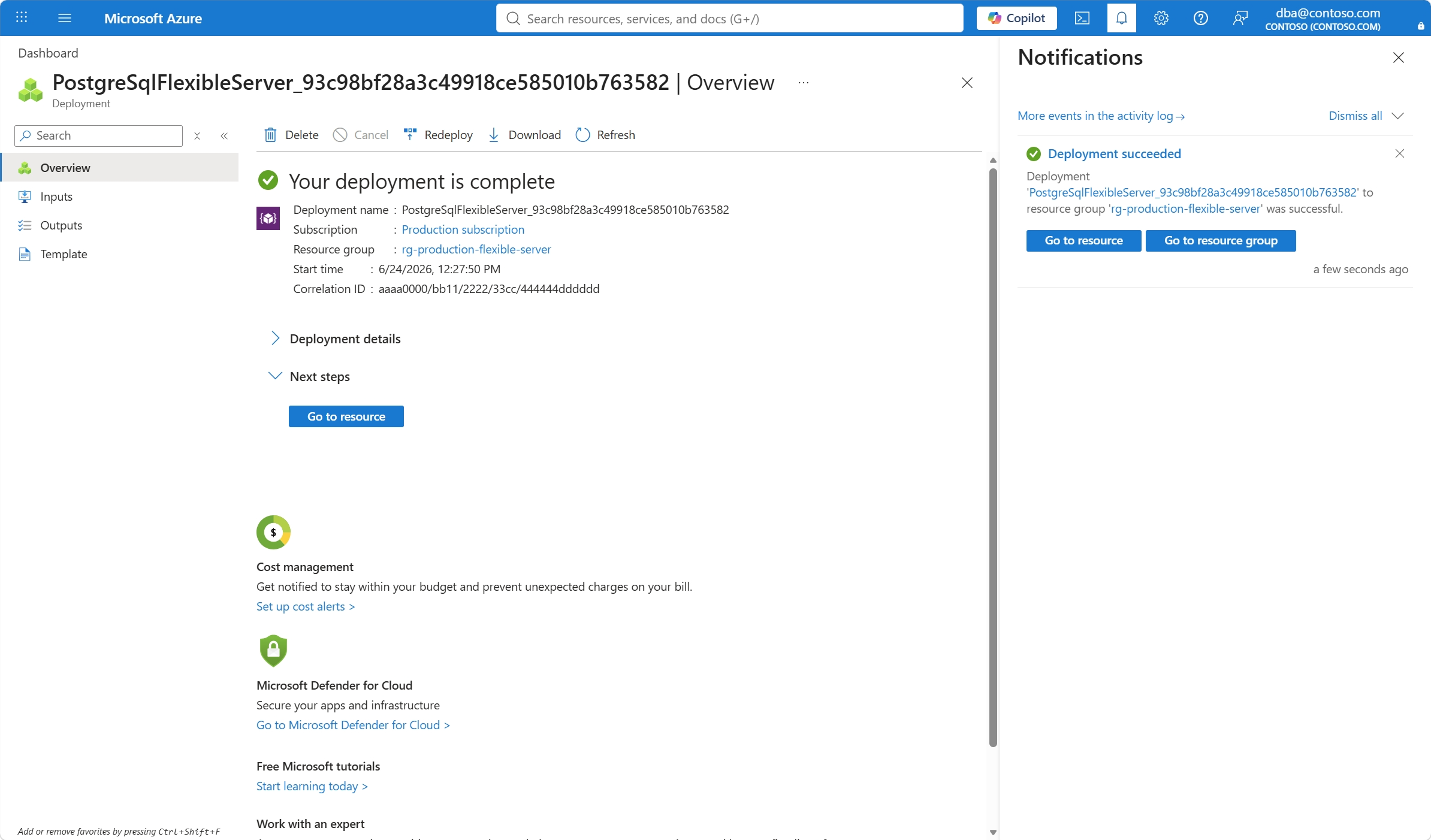
Task: Expand the Dismiss all chevron dropdown
Action: (1398, 116)
